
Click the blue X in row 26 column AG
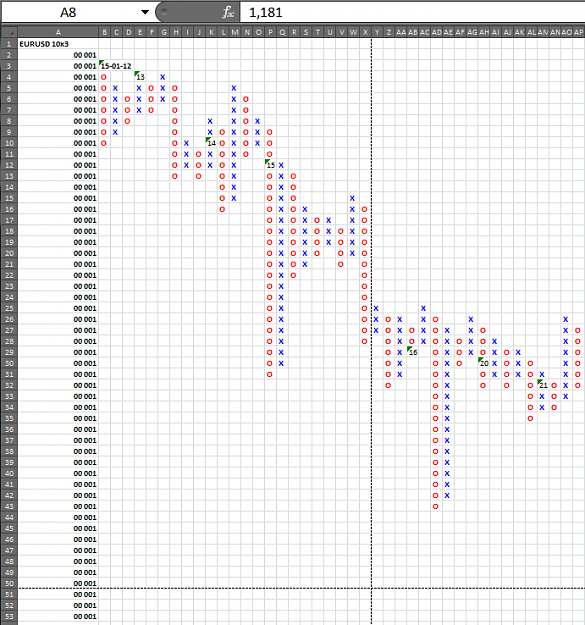click(x=471, y=319)
